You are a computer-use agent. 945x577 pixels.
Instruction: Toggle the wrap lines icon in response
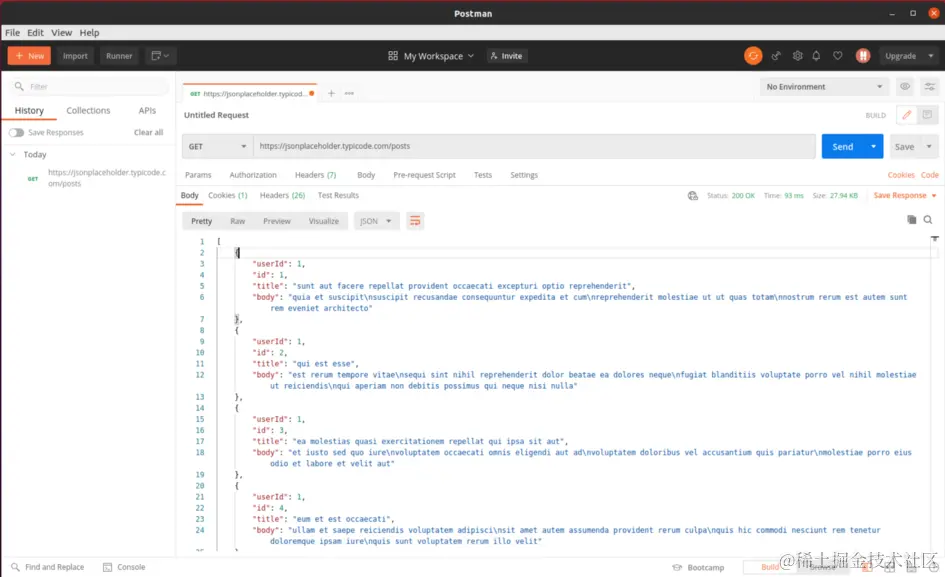(x=415, y=221)
